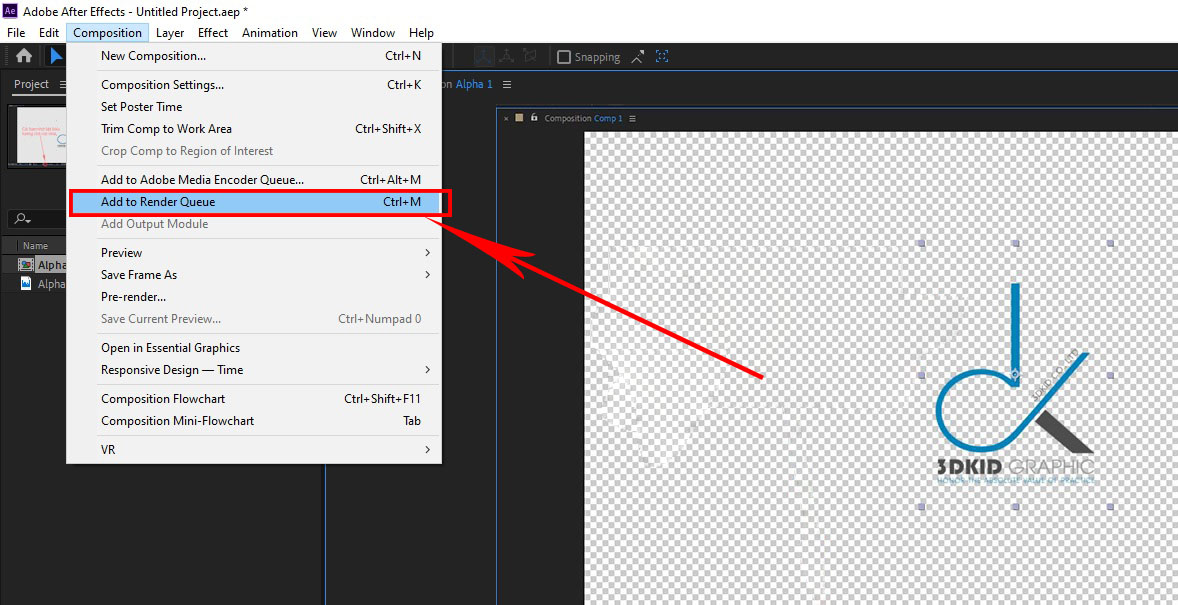
Task: Toggle Always Preview This View square icon
Action: (x=518, y=118)
